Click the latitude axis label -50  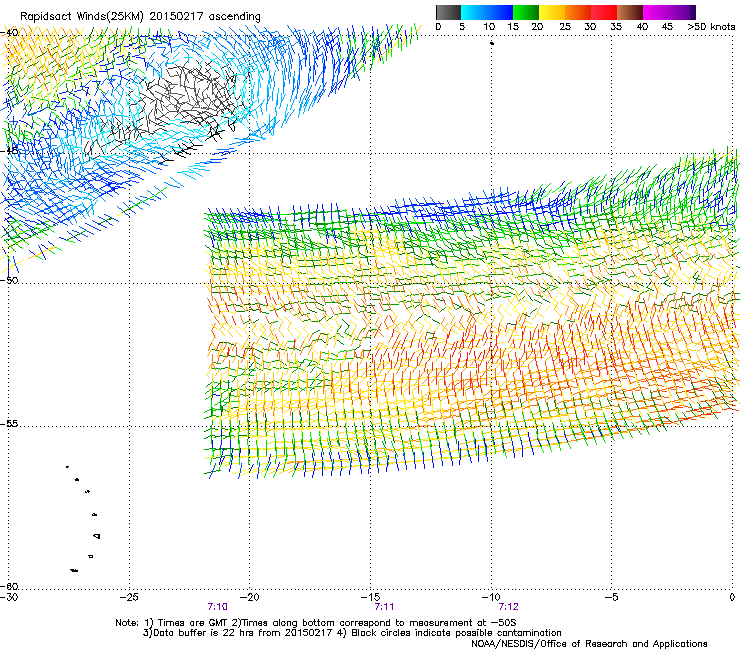(9, 280)
